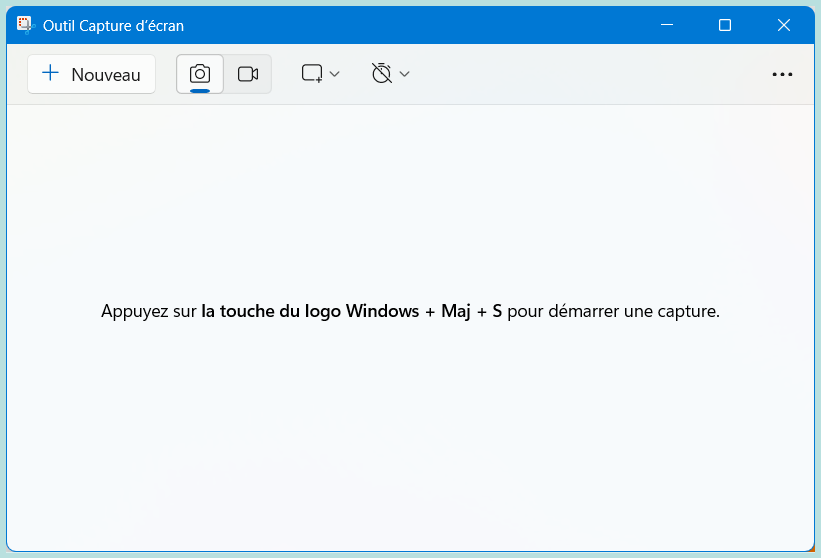Expand the capture shape chevron
The width and height of the screenshot is (821, 558).
(335, 74)
